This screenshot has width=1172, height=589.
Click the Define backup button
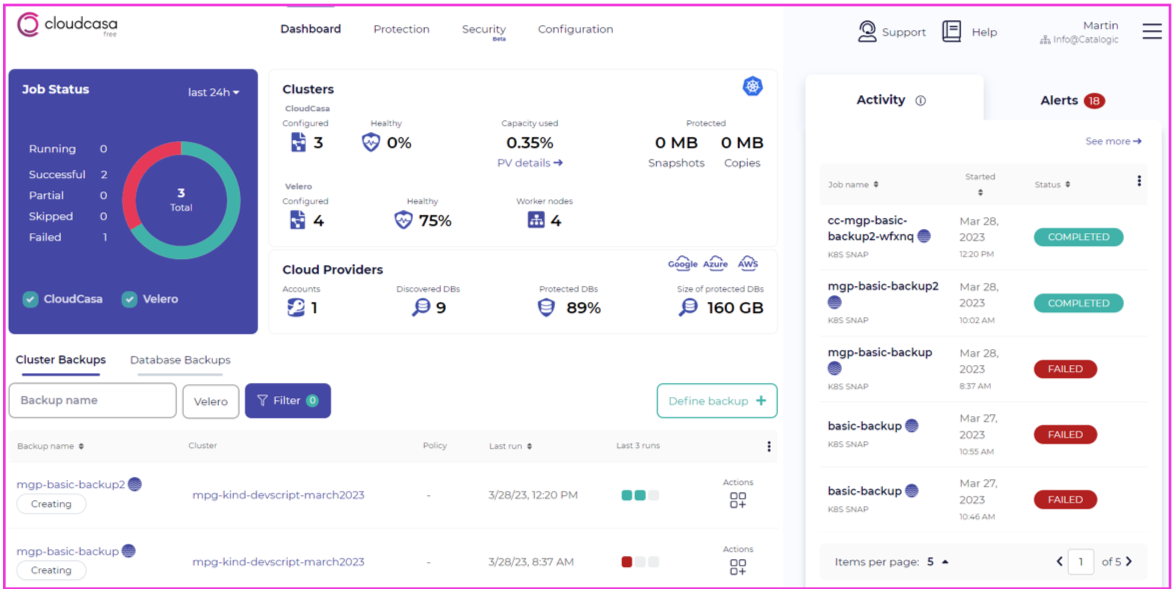pos(716,400)
